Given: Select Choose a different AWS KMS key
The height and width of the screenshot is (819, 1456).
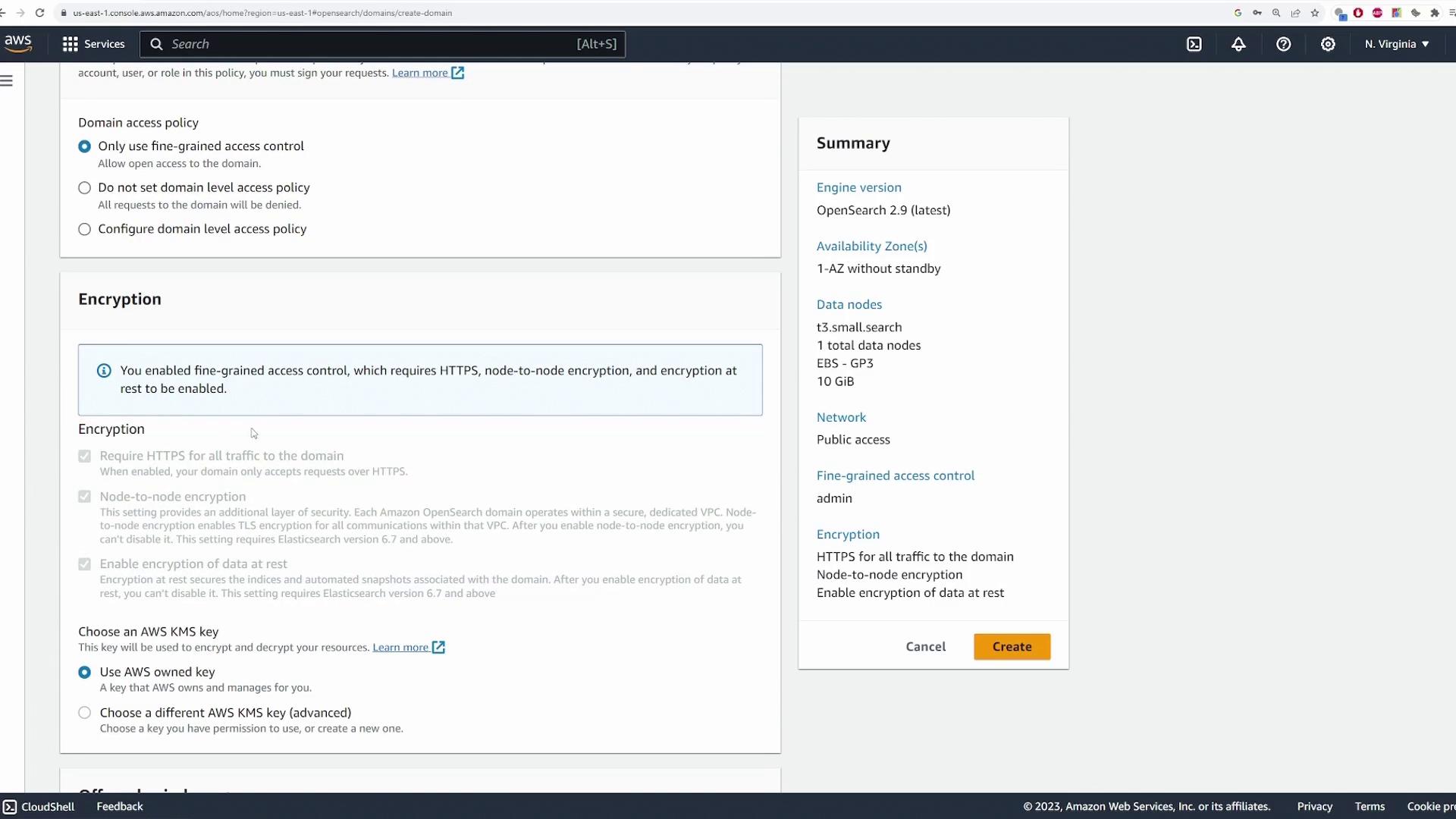Looking at the screenshot, I should [84, 713].
